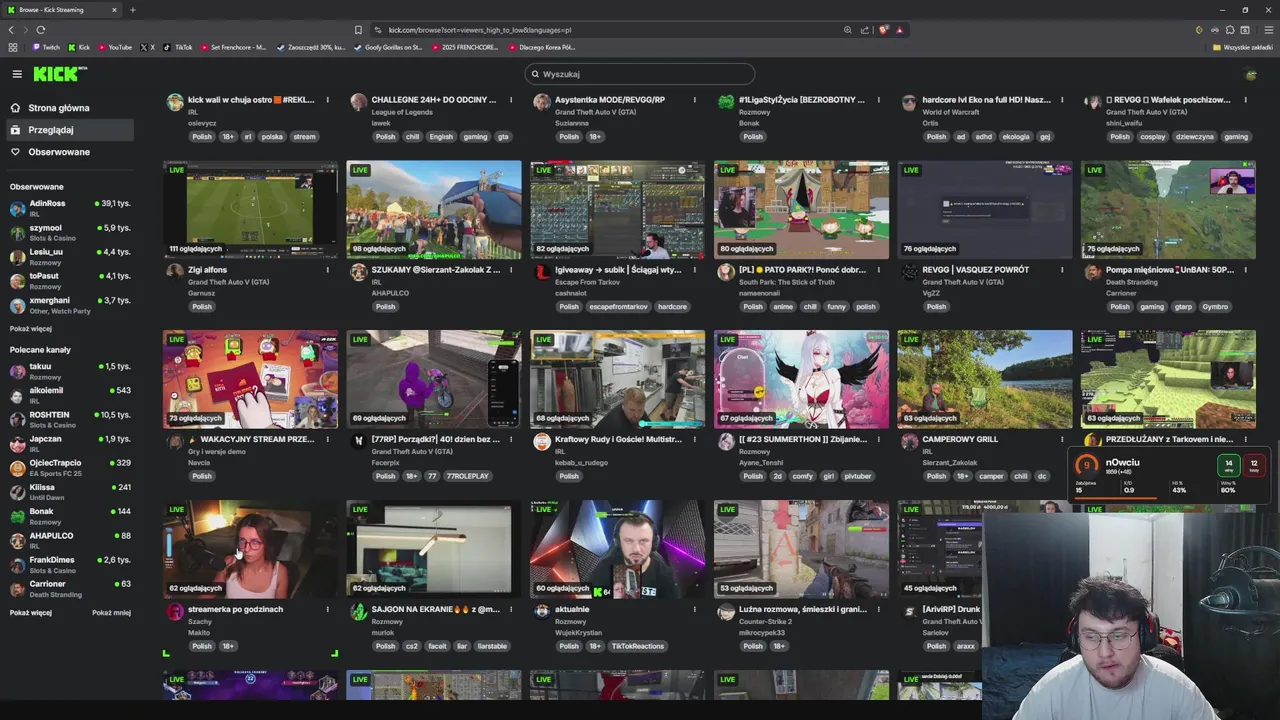Open the page zoom magnifier icon
Screen dimensions: 1280x720
[x=847, y=30]
